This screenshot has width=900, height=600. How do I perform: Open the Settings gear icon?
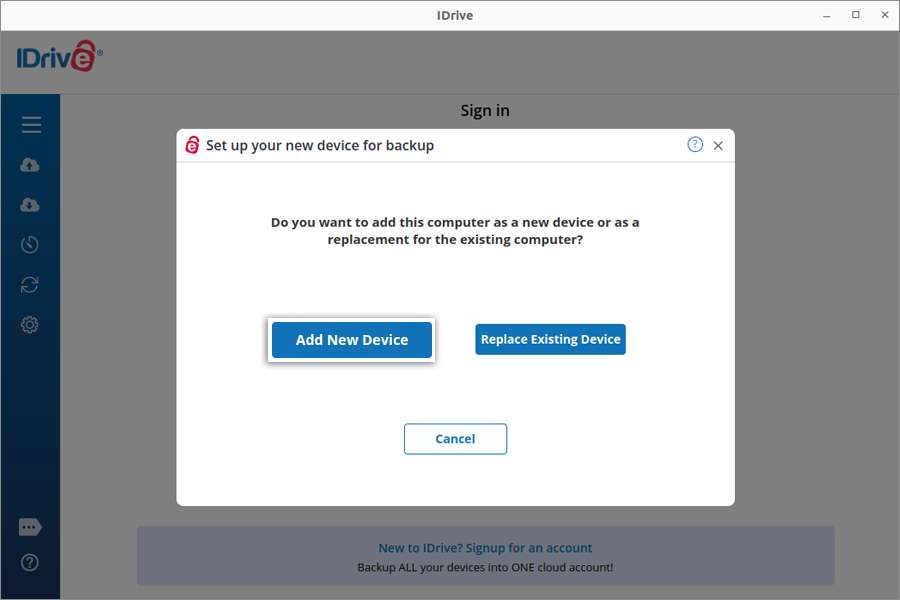(30, 325)
